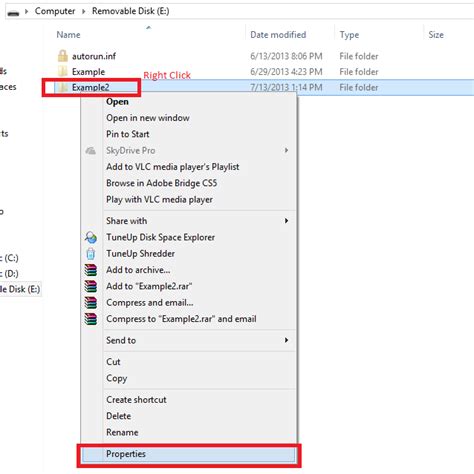The width and height of the screenshot is (474, 474).
Task: Select the autorun.inf locked folder icon
Action: 63,56
